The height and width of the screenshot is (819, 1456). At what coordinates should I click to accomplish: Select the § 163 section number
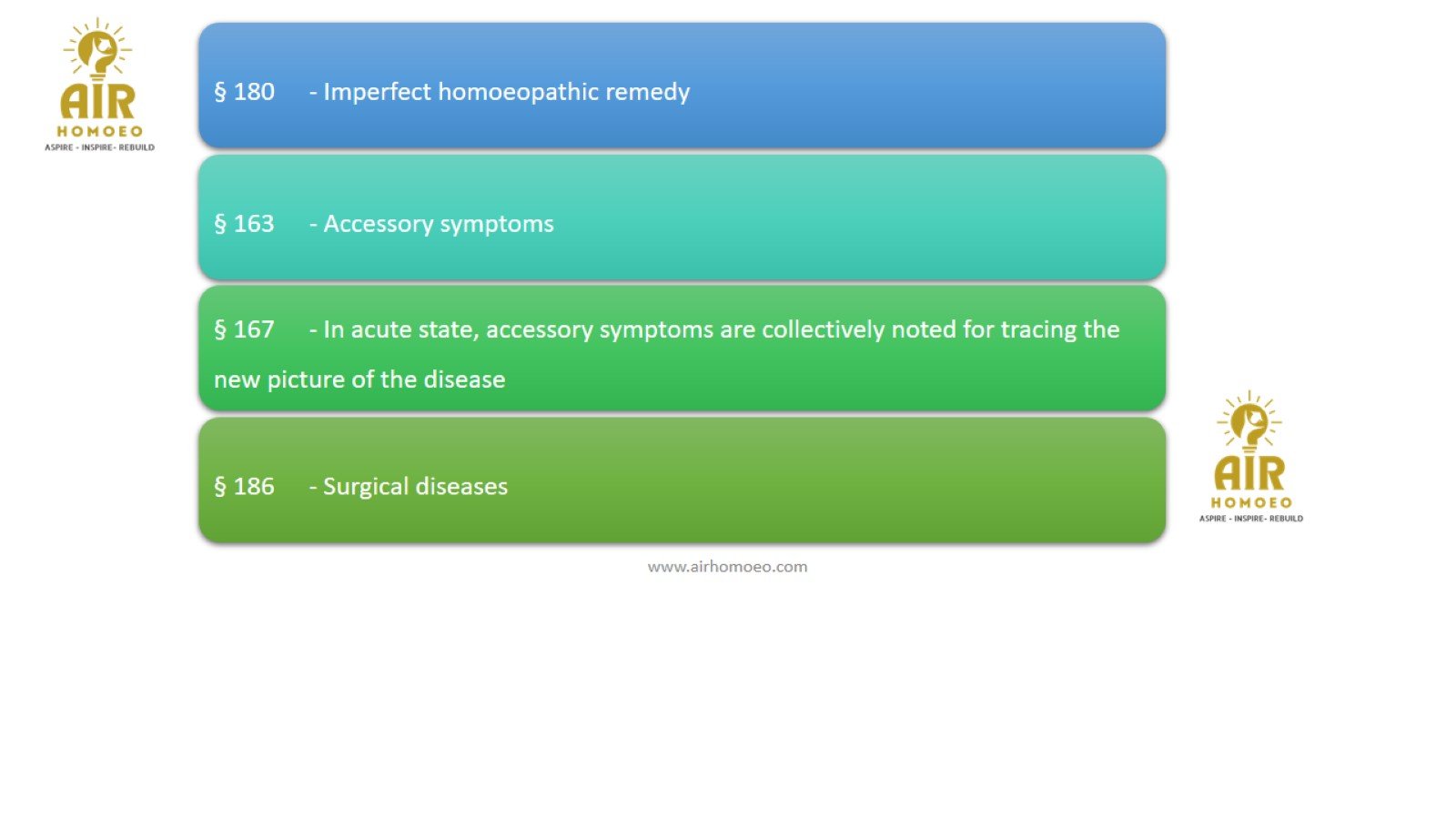click(x=244, y=224)
